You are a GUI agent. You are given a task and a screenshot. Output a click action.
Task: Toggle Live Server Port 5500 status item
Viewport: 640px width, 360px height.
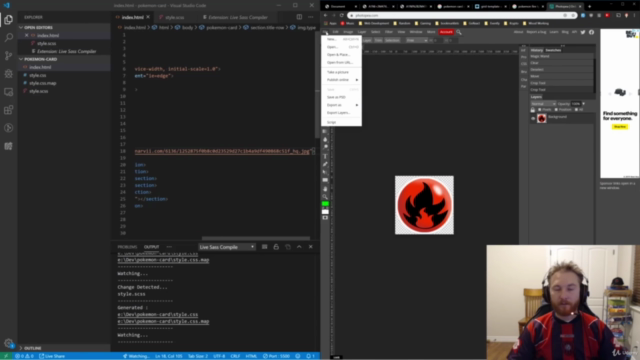tap(276, 356)
